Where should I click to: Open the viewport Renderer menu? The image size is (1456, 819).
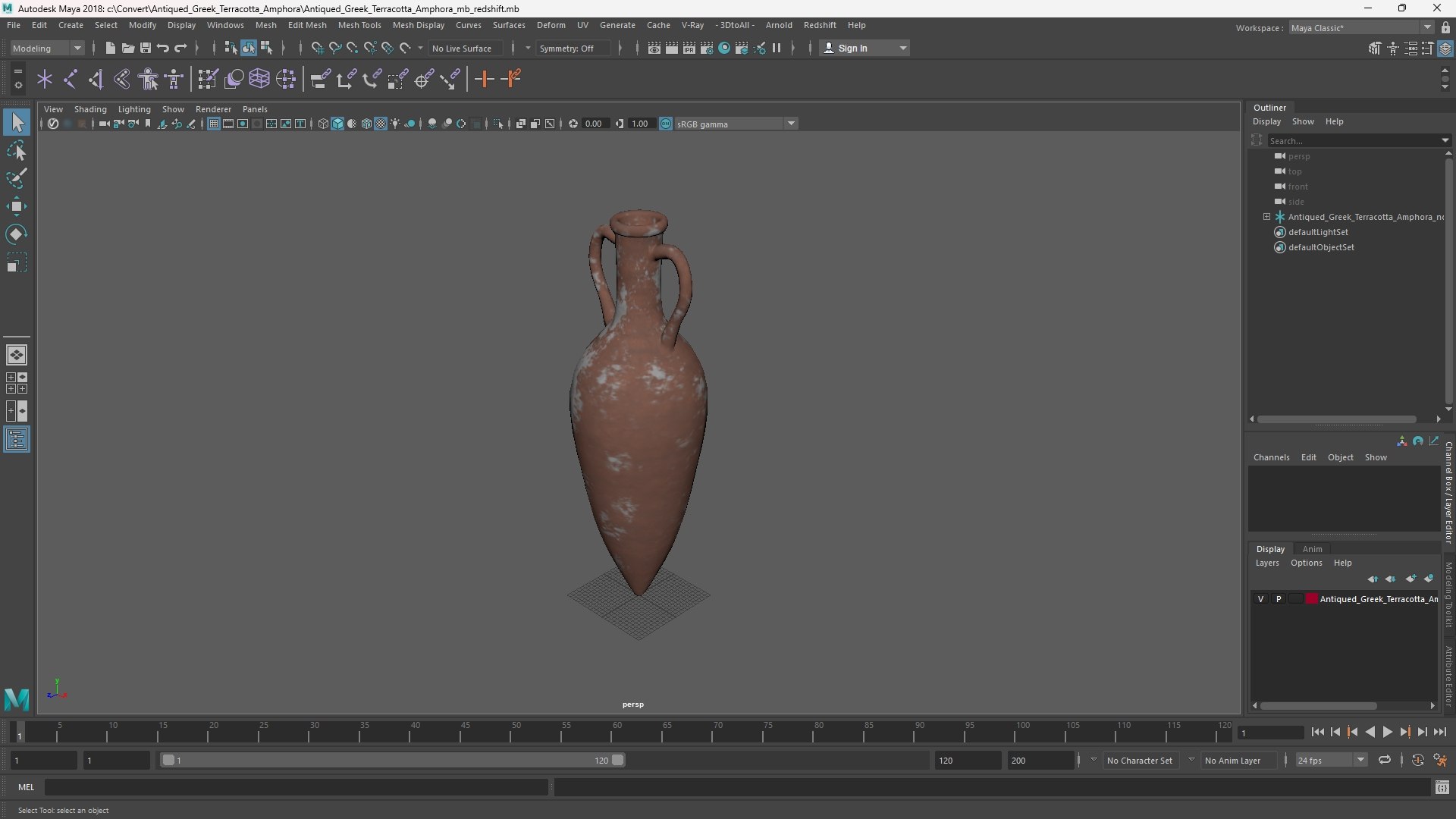point(213,109)
